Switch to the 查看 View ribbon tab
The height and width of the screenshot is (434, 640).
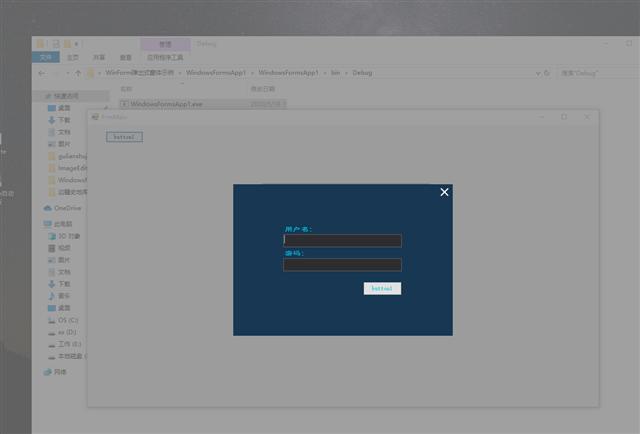point(125,58)
